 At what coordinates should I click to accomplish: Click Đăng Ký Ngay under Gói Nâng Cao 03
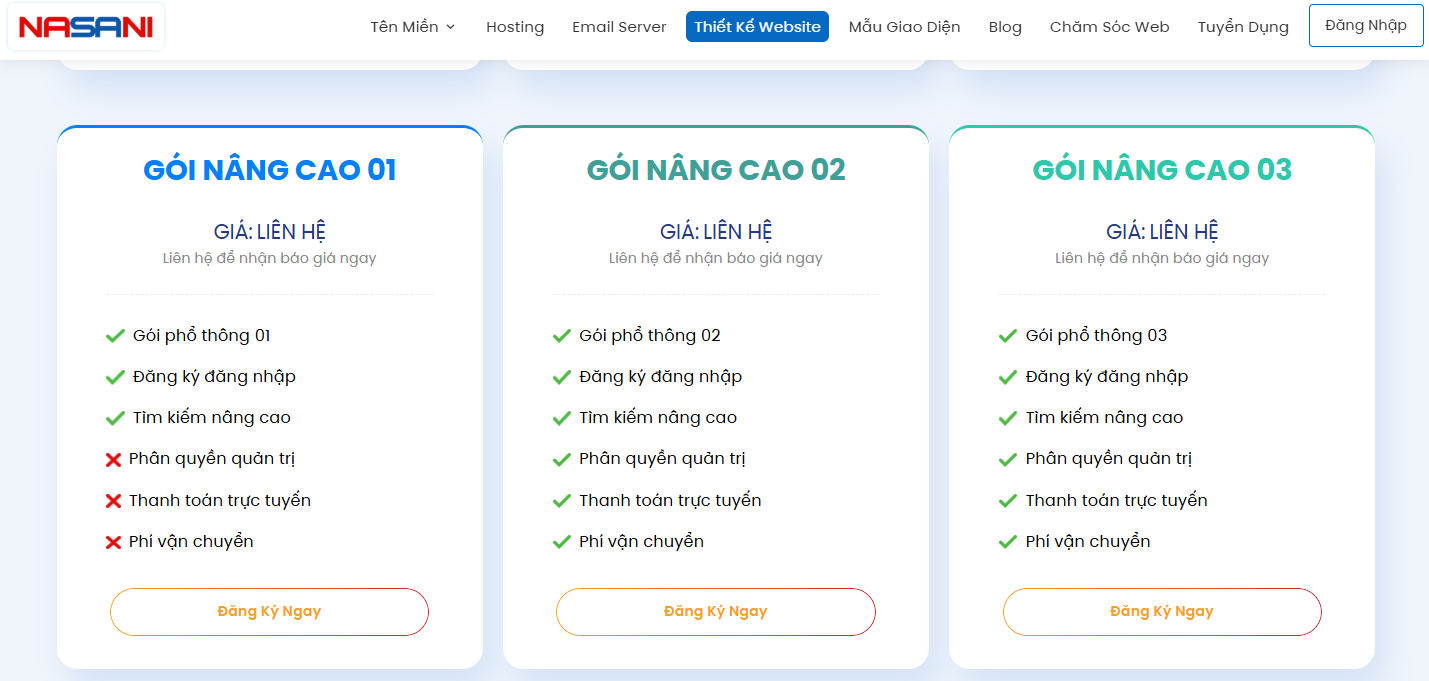[1162, 611]
